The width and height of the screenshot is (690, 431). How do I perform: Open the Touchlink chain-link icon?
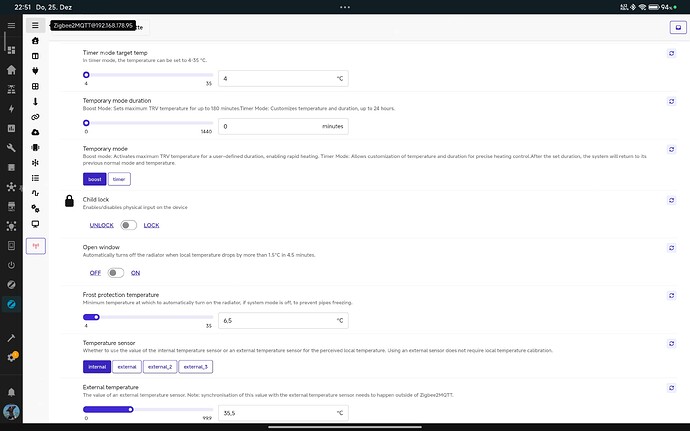tap(35, 117)
